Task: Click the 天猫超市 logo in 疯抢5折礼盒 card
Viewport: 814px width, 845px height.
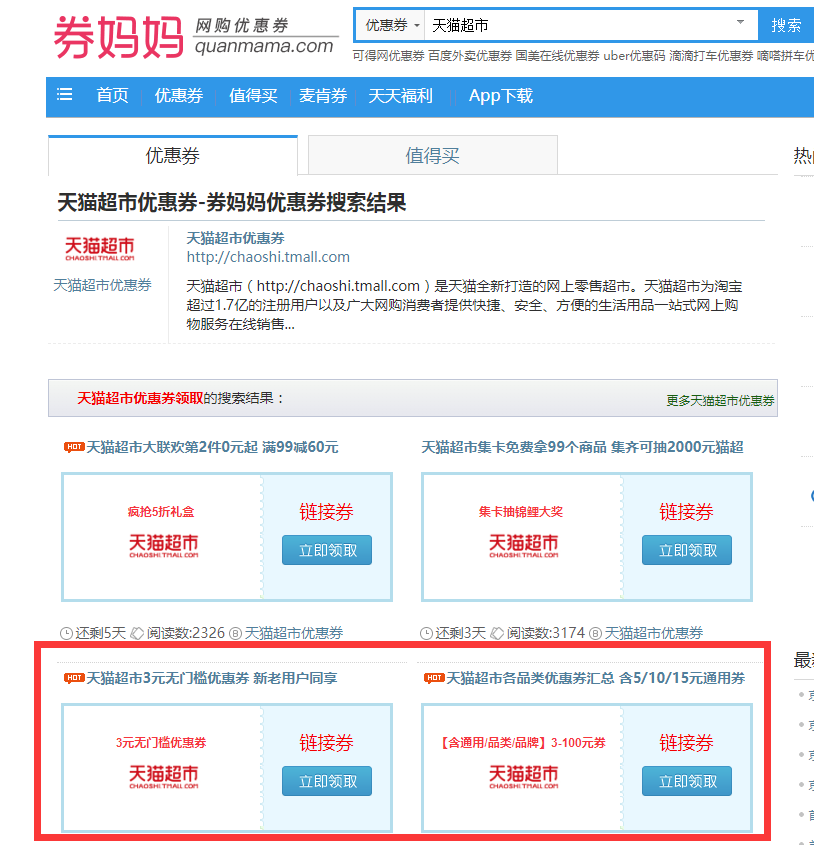Action: click(x=163, y=545)
